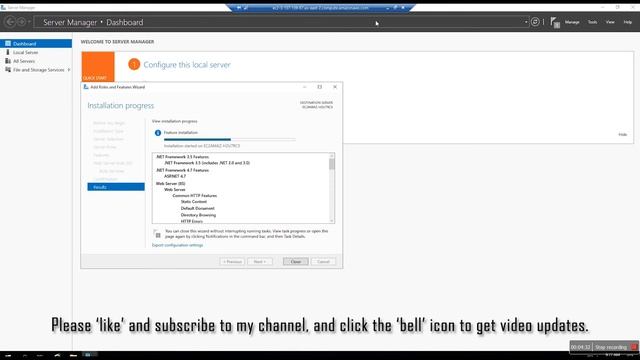Open the navigation history dropdown arrow
Screen dimensions: 640x360
pos(29,22)
